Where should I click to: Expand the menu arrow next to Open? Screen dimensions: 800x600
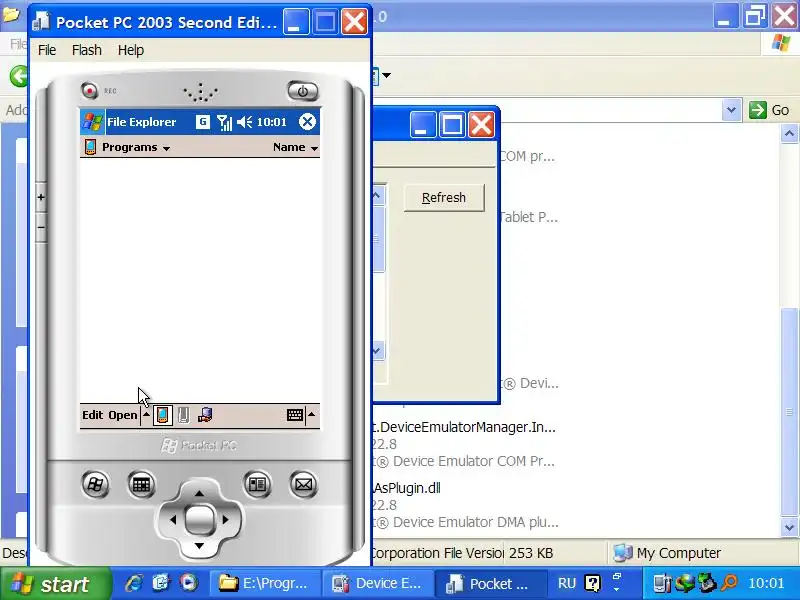[146, 415]
